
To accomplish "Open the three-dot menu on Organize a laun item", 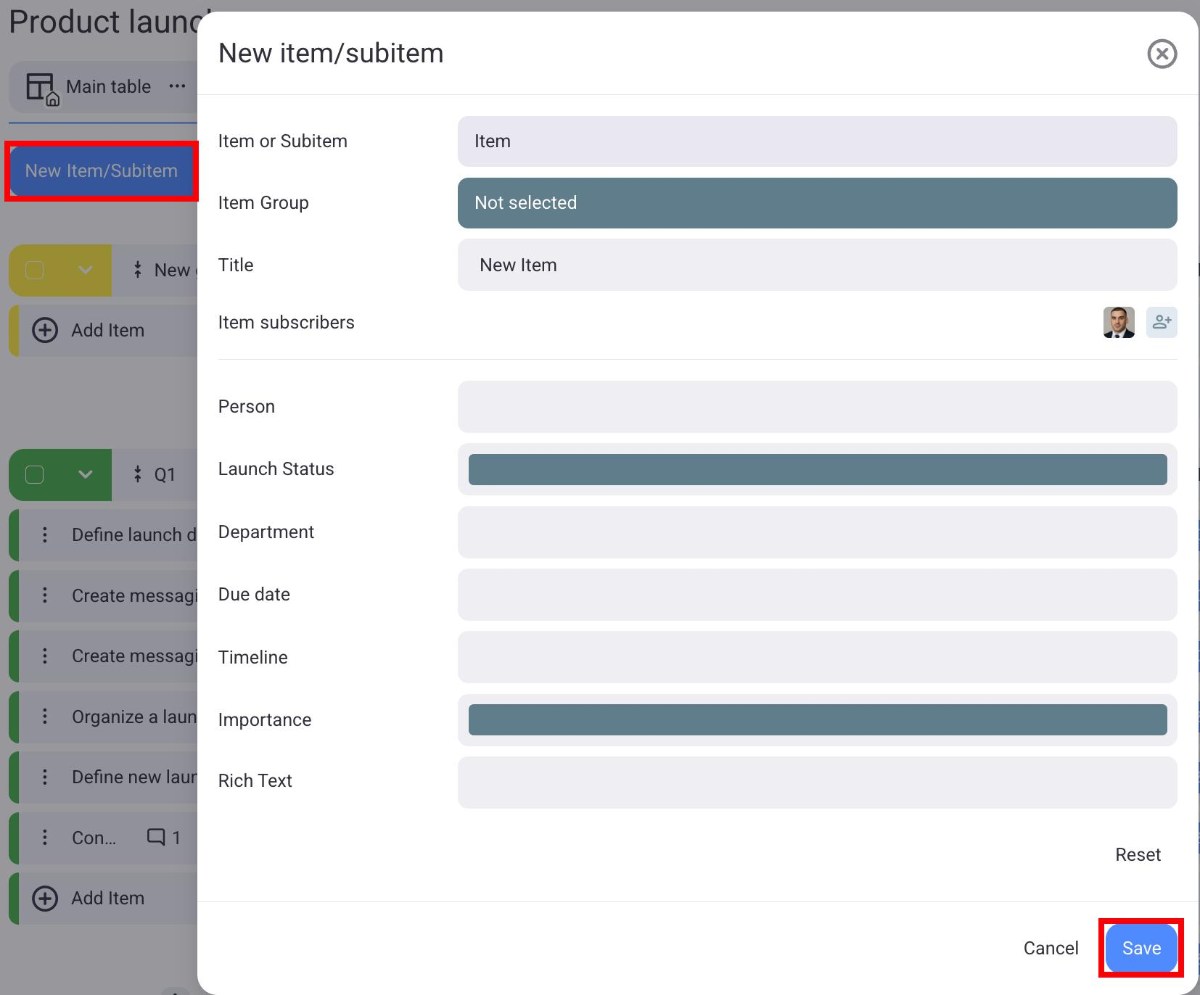I will [44, 716].
